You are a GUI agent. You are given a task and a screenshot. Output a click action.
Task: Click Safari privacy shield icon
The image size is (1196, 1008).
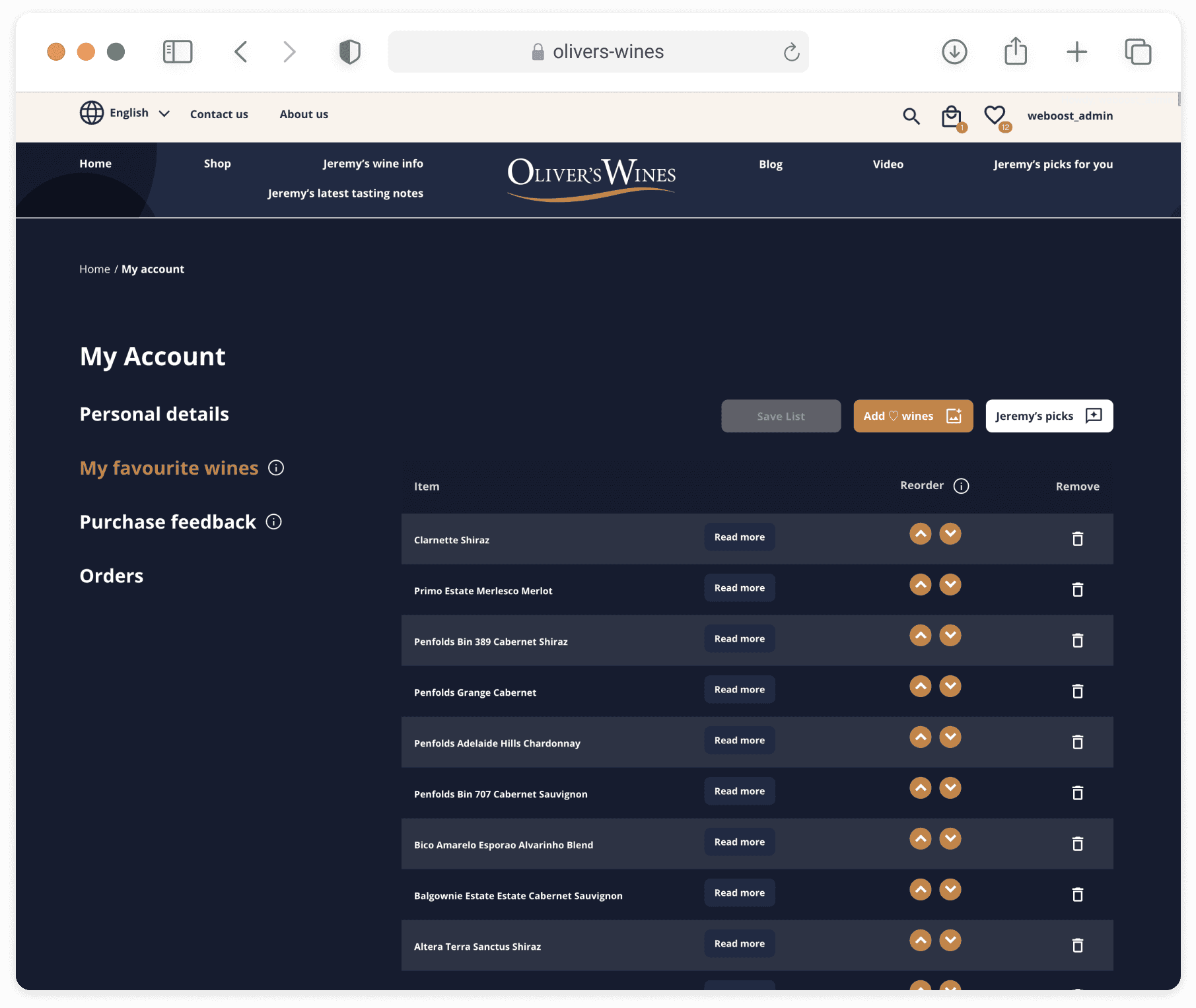350,51
